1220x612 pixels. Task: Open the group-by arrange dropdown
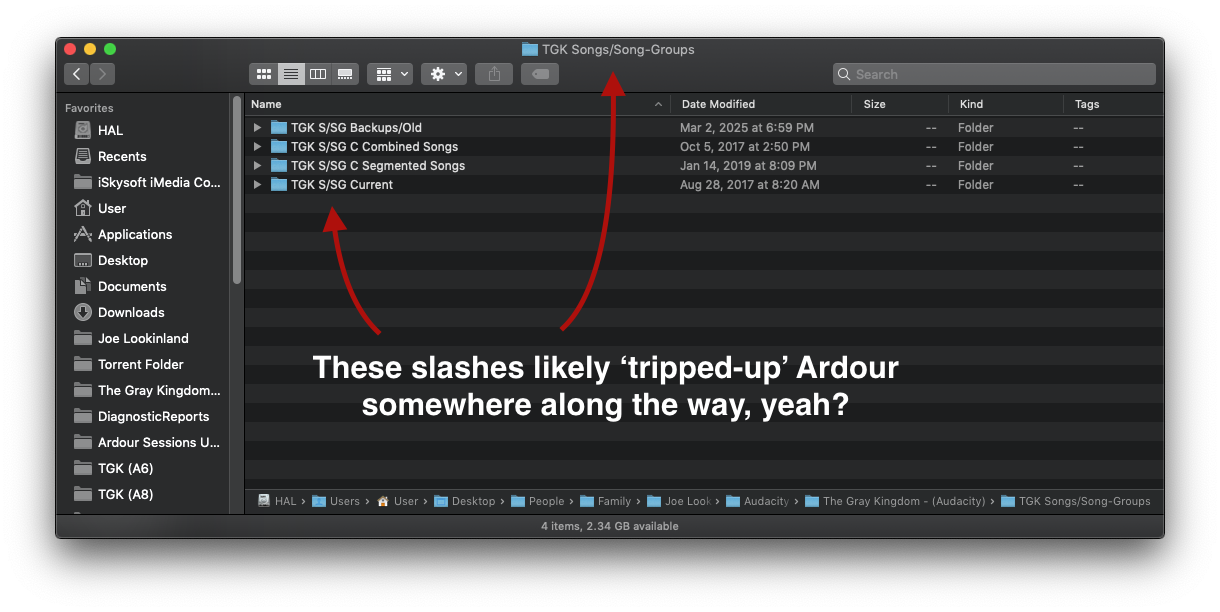pyautogui.click(x=389, y=74)
